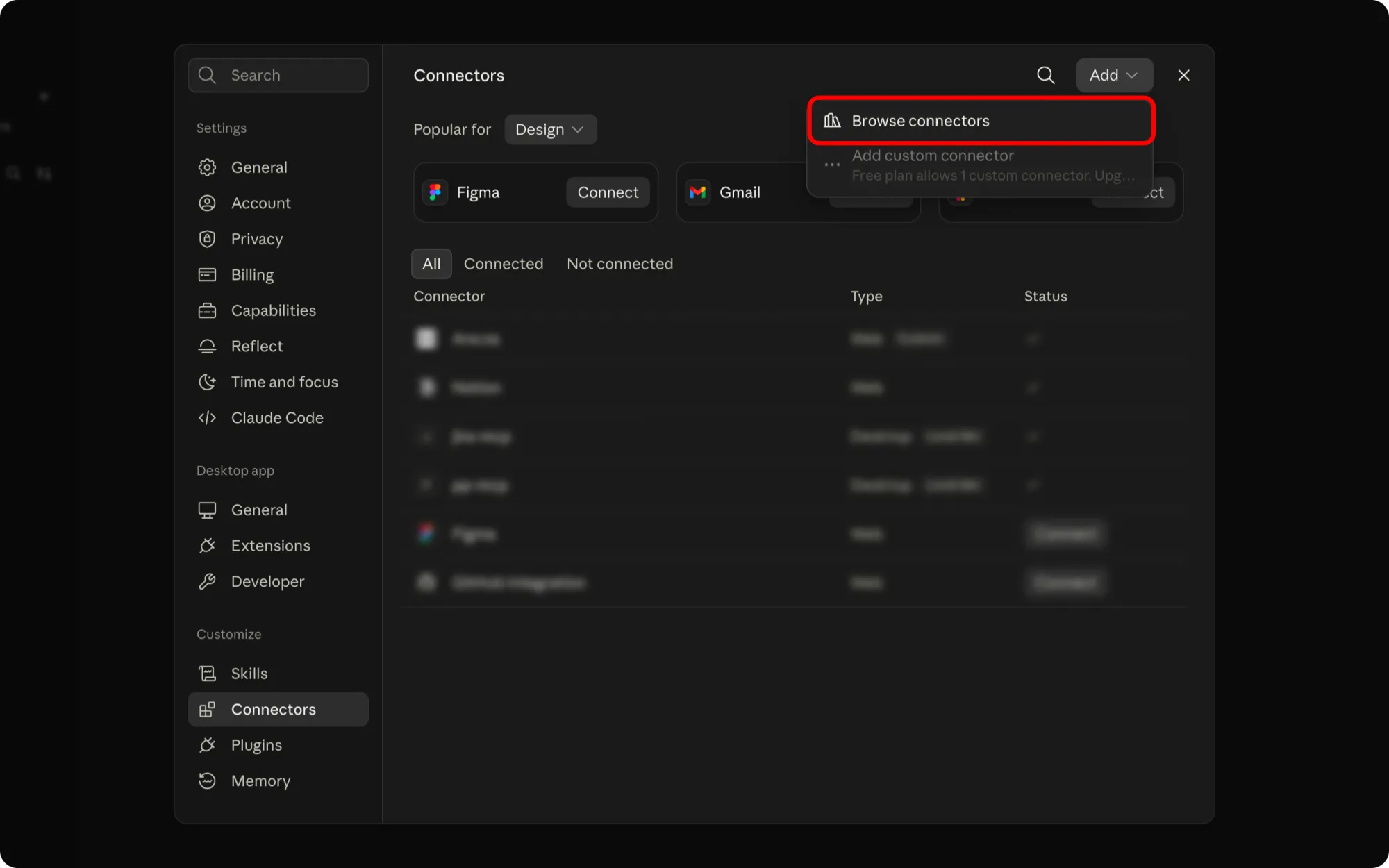The image size is (1389, 868).
Task: Open Privacy shield icon
Action: coord(207,239)
